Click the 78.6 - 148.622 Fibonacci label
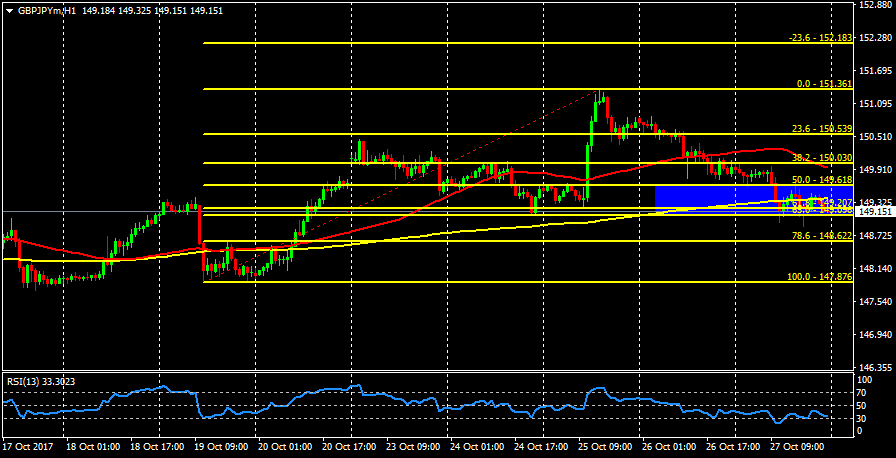Image resolution: width=896 pixels, height=458 pixels. point(821,236)
